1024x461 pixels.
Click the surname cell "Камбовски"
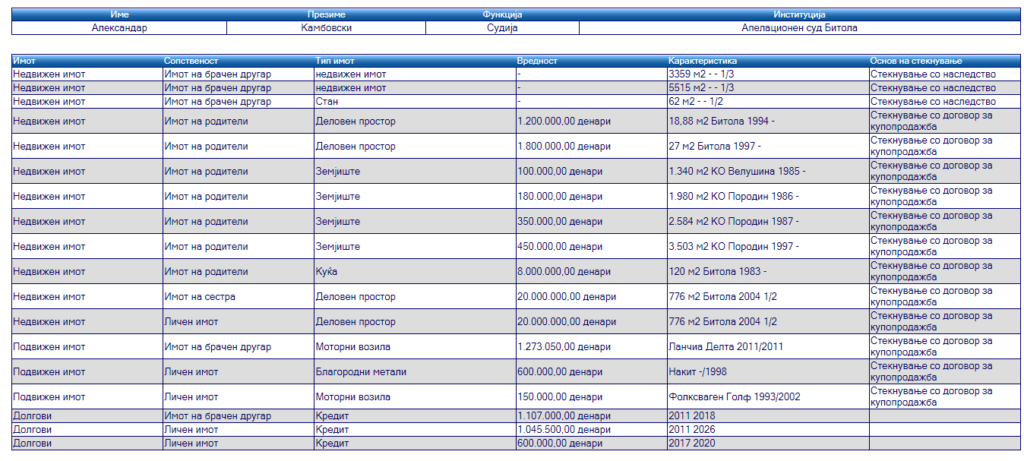coord(326,28)
